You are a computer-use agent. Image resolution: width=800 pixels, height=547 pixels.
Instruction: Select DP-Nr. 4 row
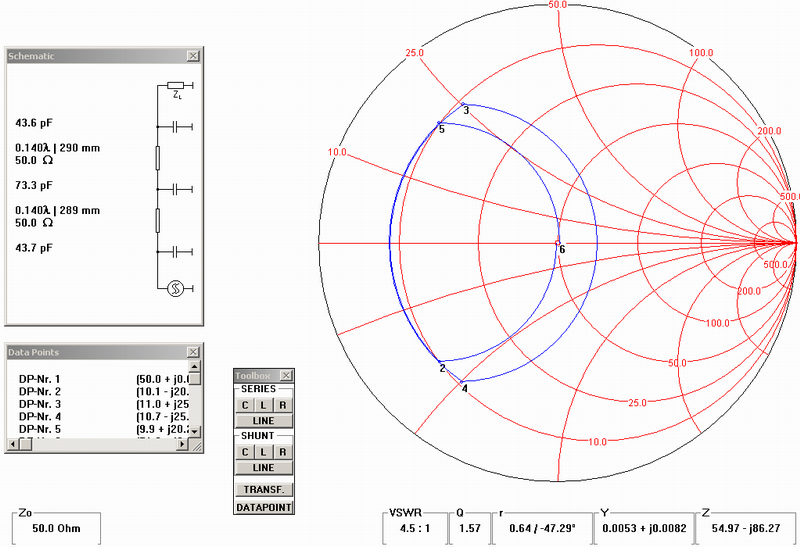pos(104,417)
